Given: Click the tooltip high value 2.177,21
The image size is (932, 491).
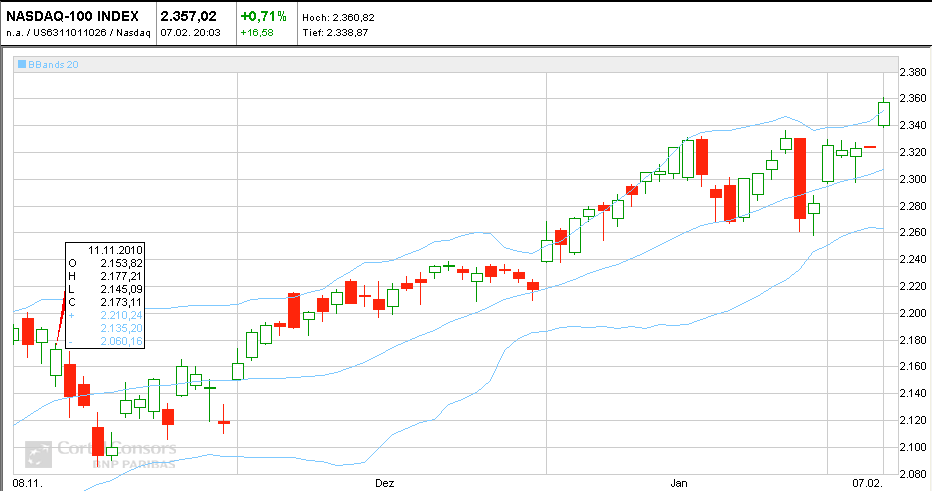Looking at the screenshot, I should tap(121, 276).
